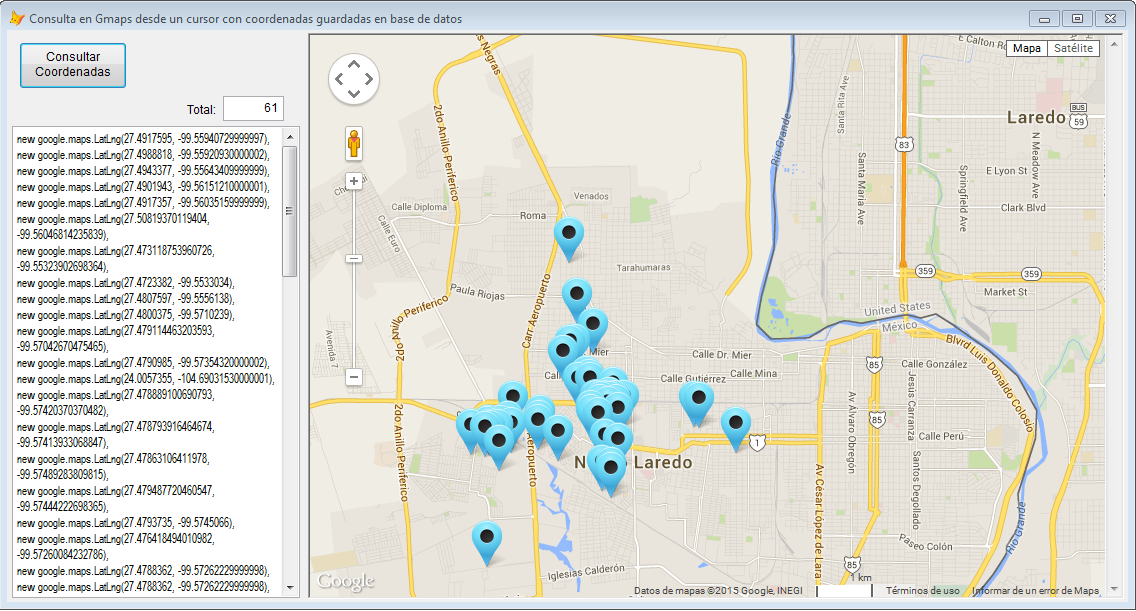Select the marker right of Calle Gutiérrez label
The image size is (1136, 611).
click(x=698, y=401)
